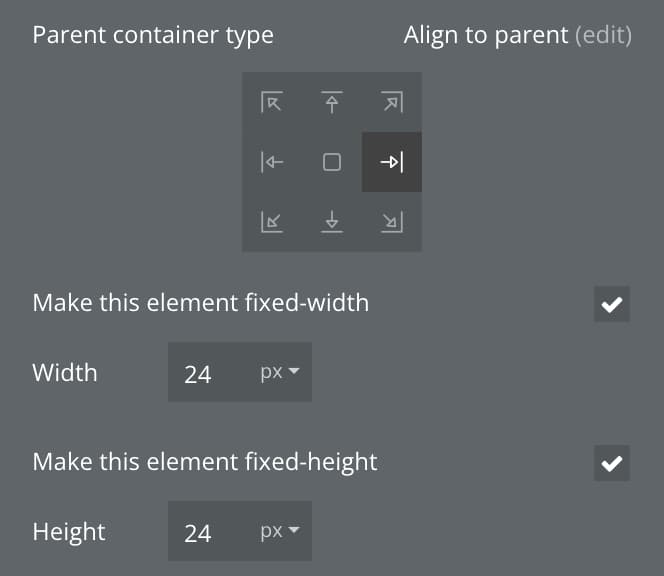Align element to center of parent

pyautogui.click(x=332, y=162)
